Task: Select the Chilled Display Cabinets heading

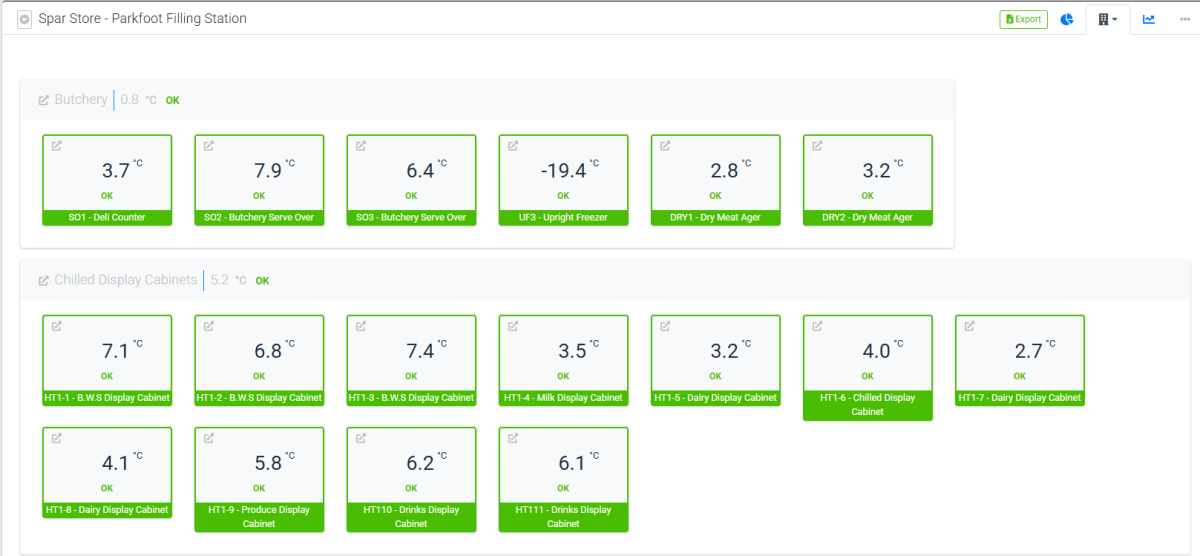Action: (x=125, y=280)
